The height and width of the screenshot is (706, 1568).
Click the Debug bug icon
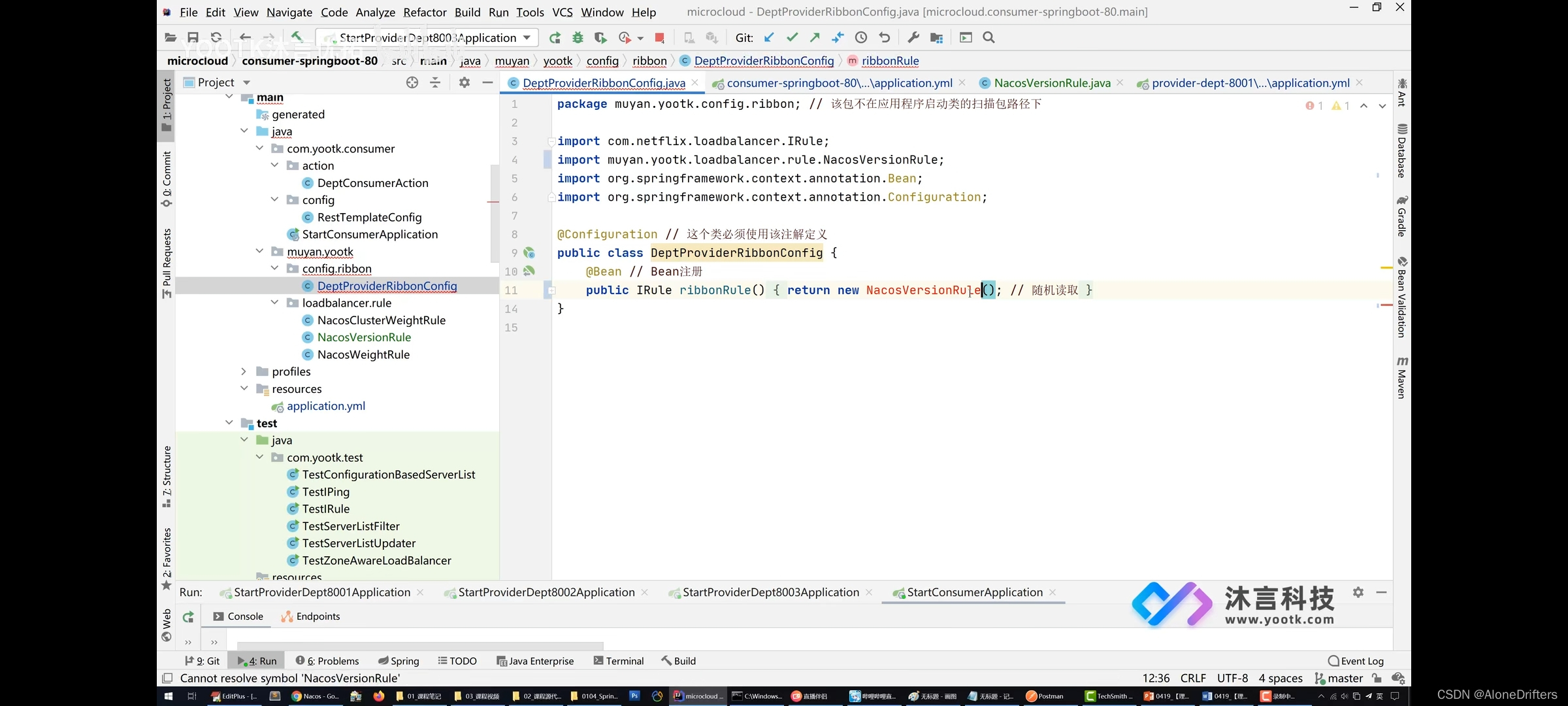(578, 38)
